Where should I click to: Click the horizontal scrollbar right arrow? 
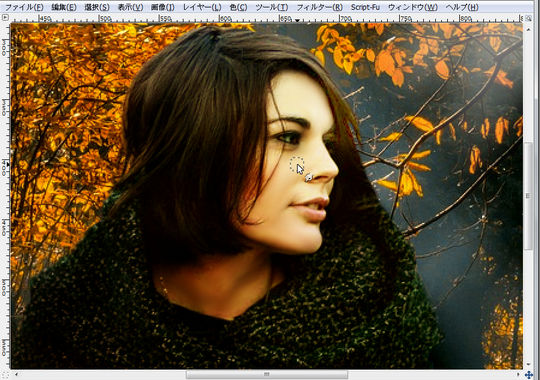pos(518,374)
